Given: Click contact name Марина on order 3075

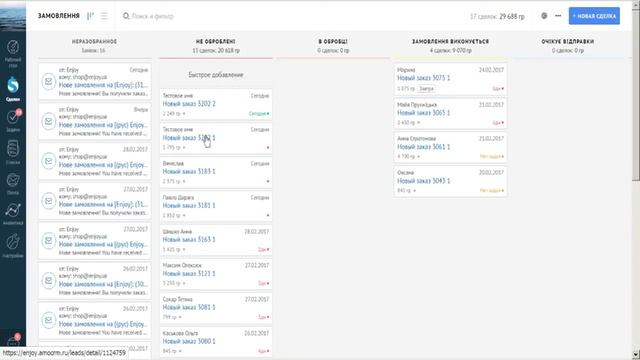Looking at the screenshot, I should point(406,70).
